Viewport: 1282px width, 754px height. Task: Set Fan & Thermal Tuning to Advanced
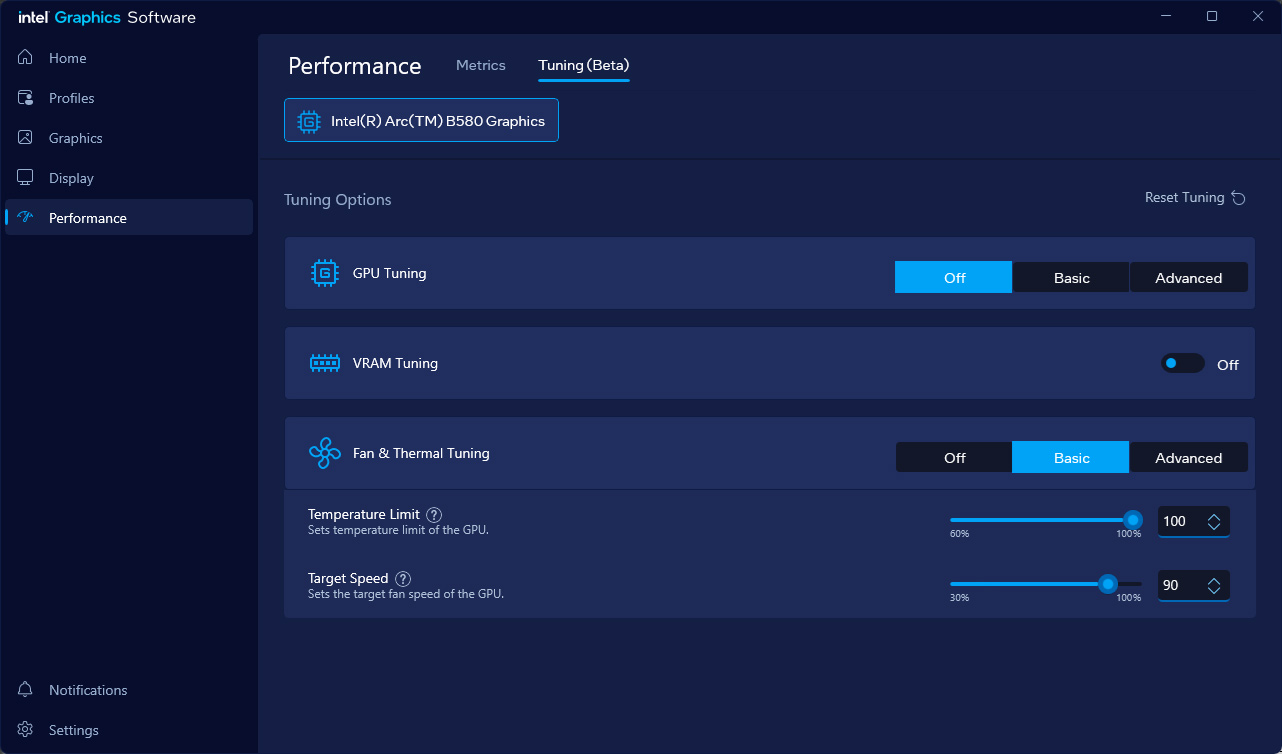click(x=1189, y=458)
